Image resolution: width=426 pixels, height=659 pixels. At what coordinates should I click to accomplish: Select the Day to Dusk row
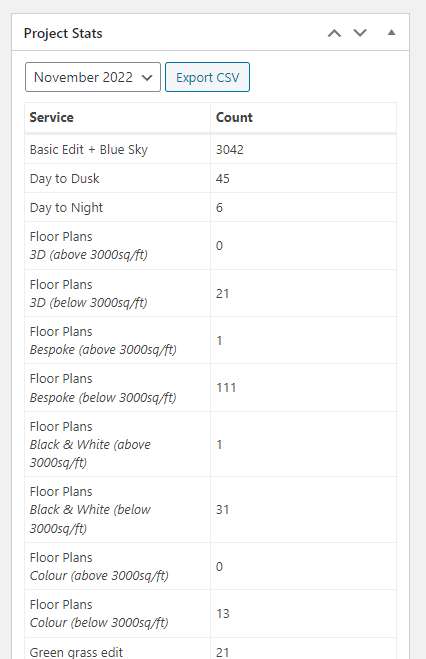210,179
